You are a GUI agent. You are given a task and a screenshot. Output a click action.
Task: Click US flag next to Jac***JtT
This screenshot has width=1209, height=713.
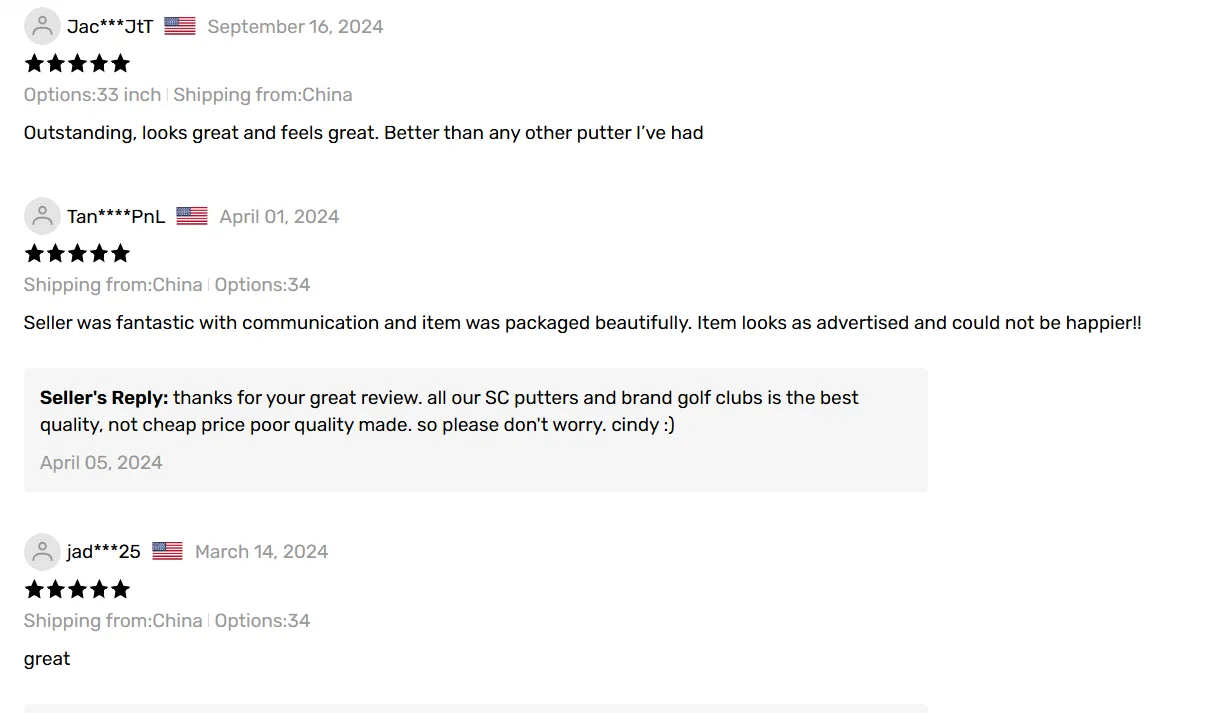(180, 26)
